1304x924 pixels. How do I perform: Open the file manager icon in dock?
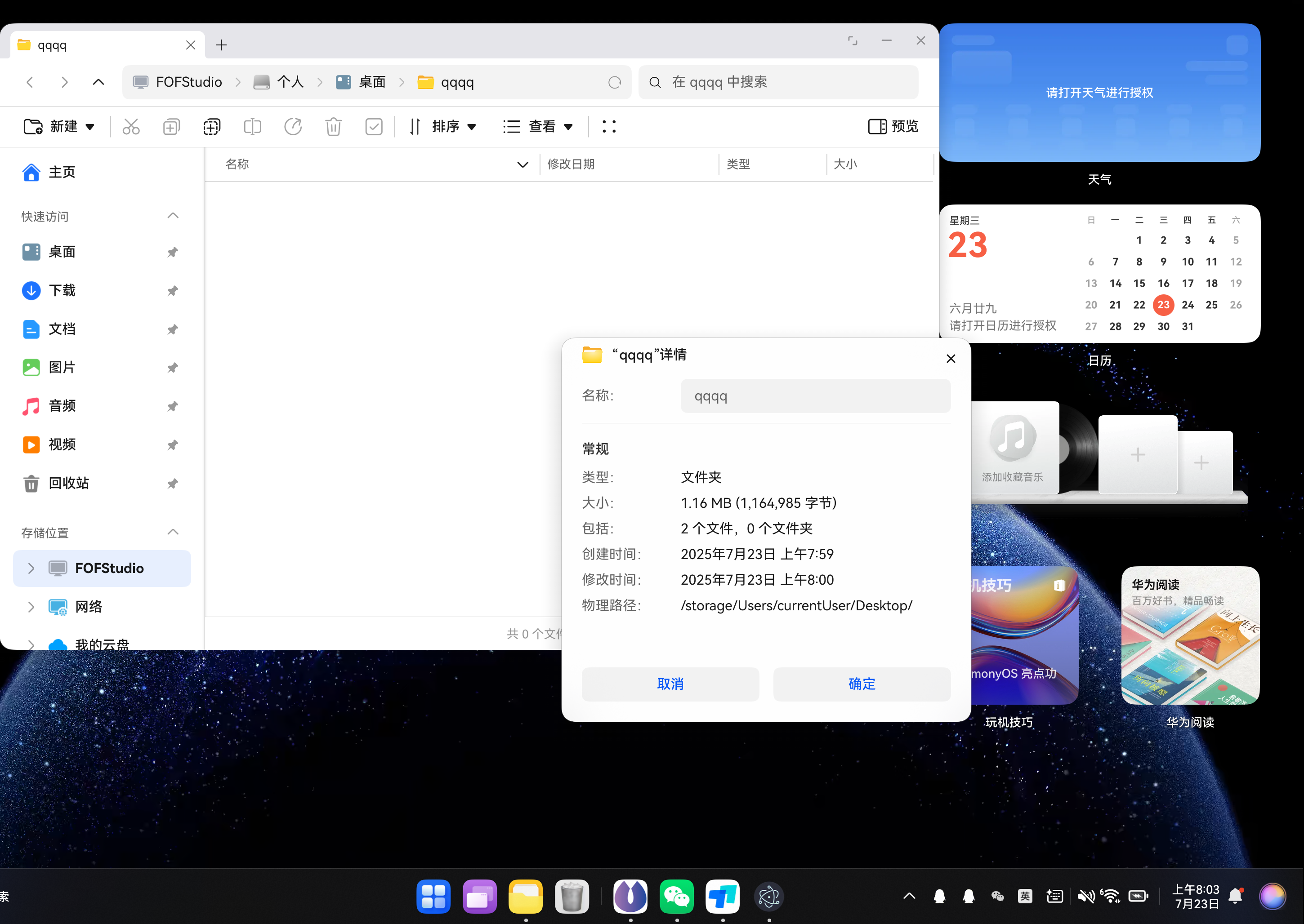tap(525, 897)
